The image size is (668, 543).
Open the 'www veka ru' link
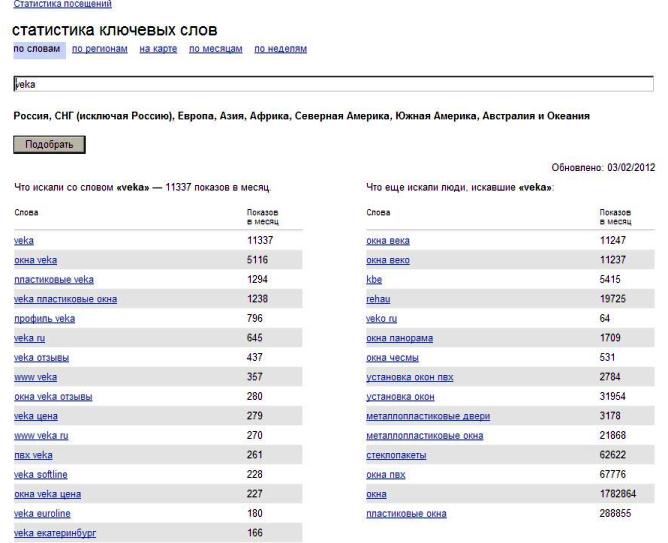pyautogui.click(x=41, y=436)
